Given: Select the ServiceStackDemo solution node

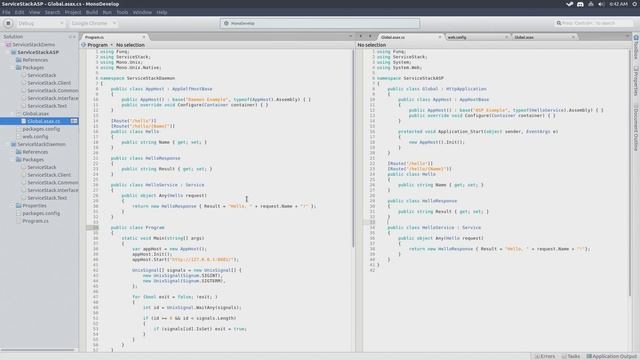Looking at the screenshot, I should [x=33, y=44].
